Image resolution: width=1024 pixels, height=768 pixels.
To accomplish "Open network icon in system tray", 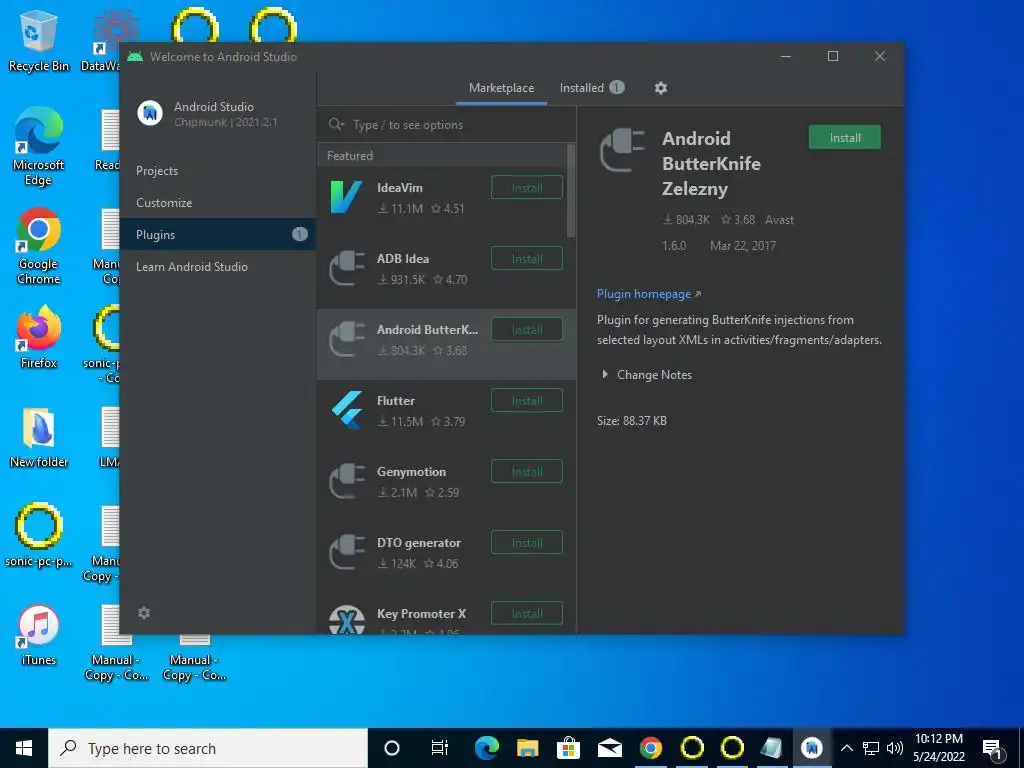I will point(871,748).
